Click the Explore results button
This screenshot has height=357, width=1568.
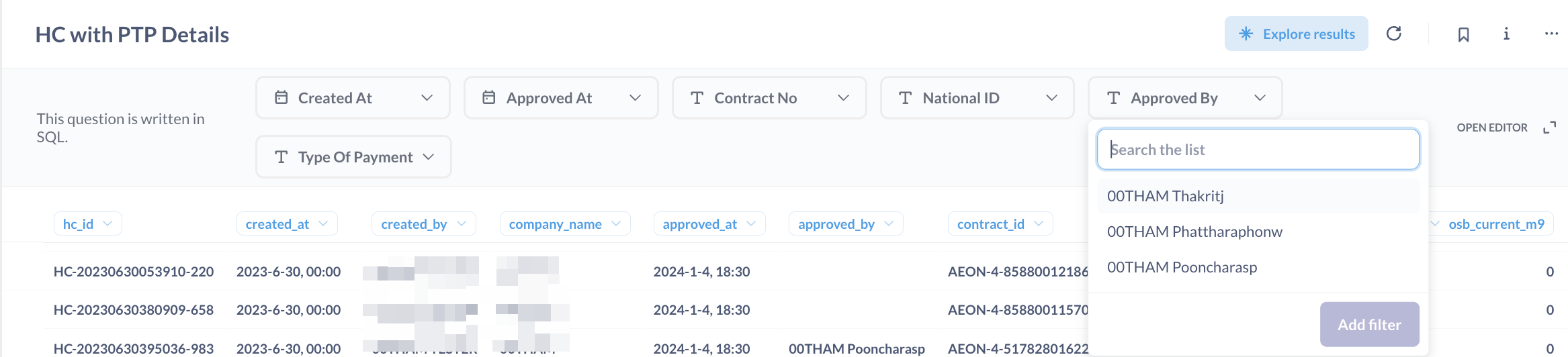[1296, 34]
